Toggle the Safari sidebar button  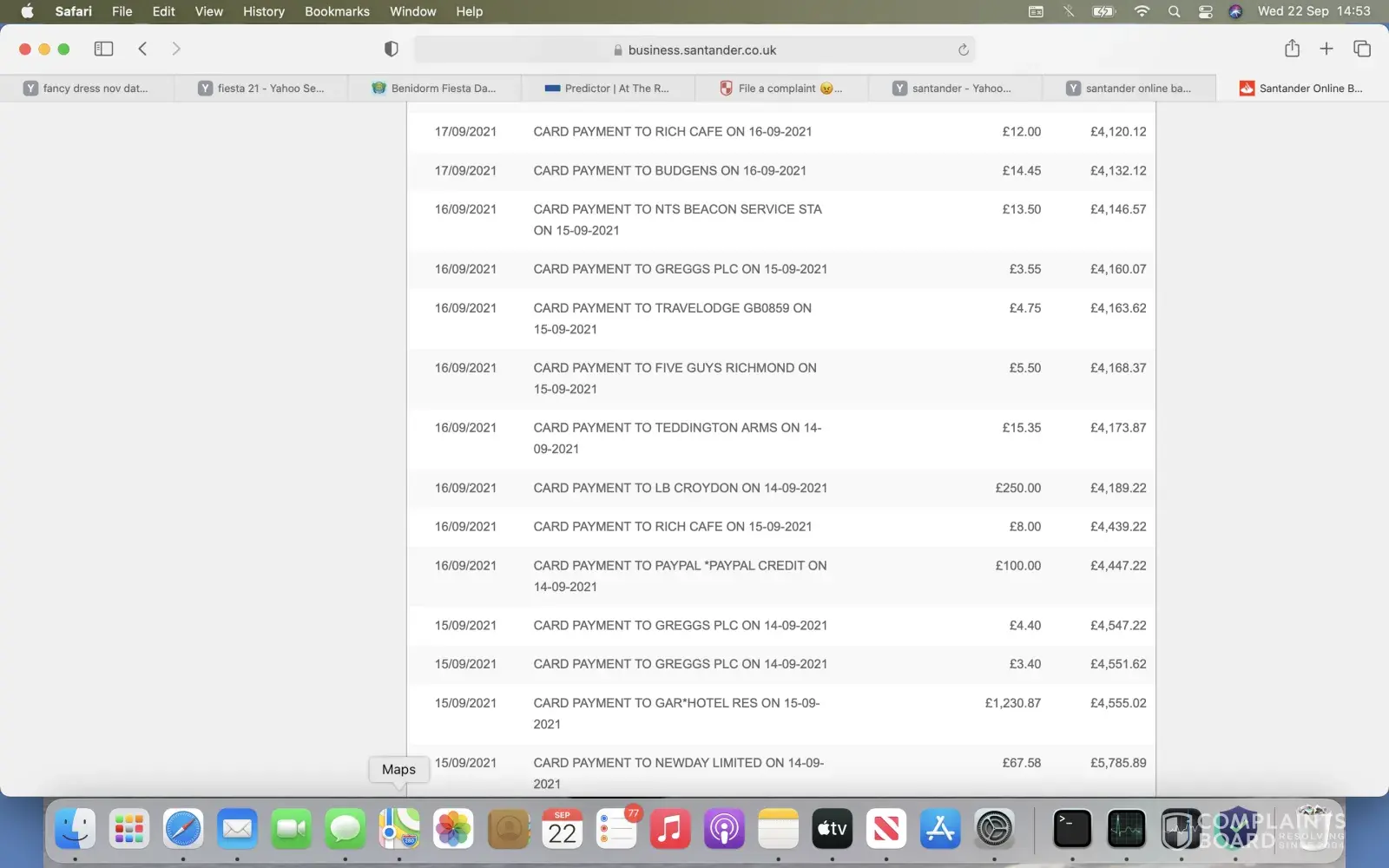click(103, 49)
